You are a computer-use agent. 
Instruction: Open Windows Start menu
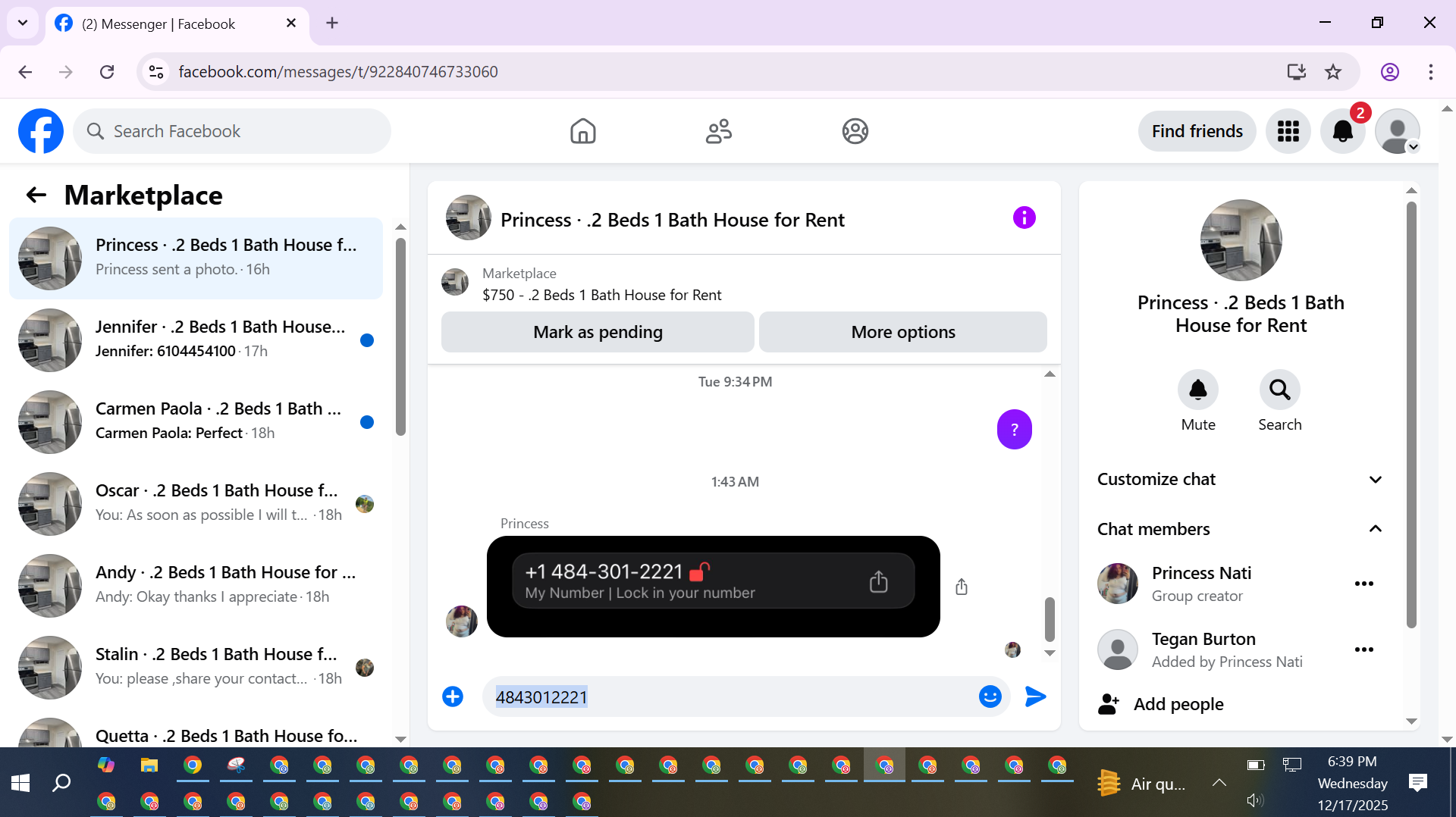pos(20,783)
